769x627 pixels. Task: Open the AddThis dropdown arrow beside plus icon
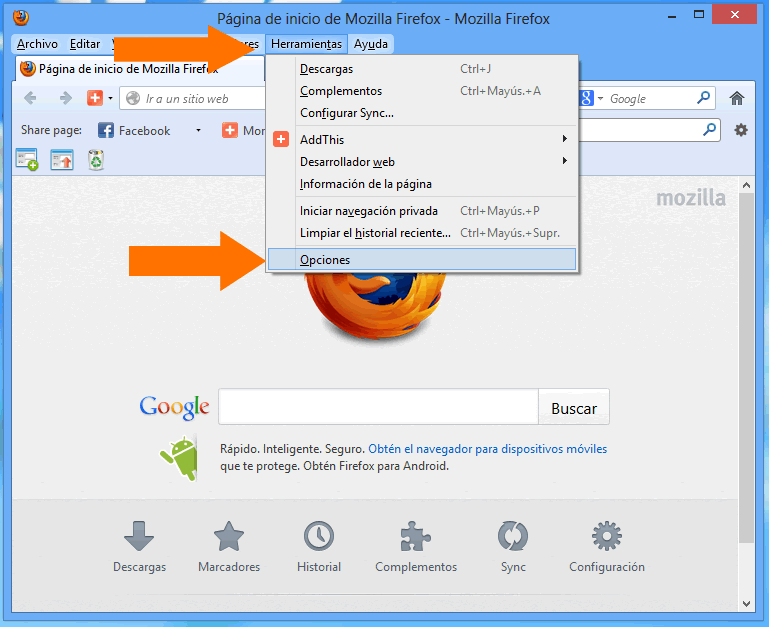point(110,98)
